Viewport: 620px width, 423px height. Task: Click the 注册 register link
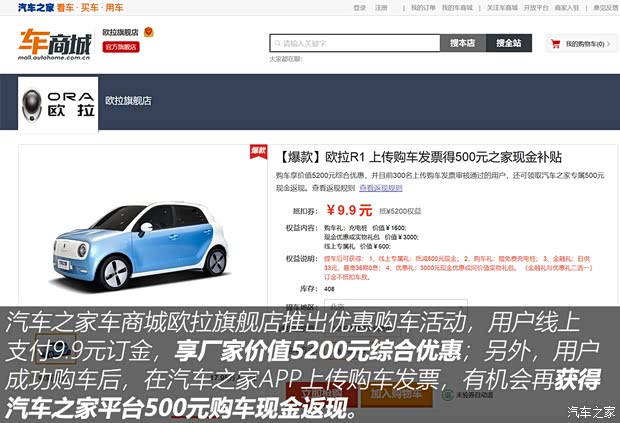[381, 8]
